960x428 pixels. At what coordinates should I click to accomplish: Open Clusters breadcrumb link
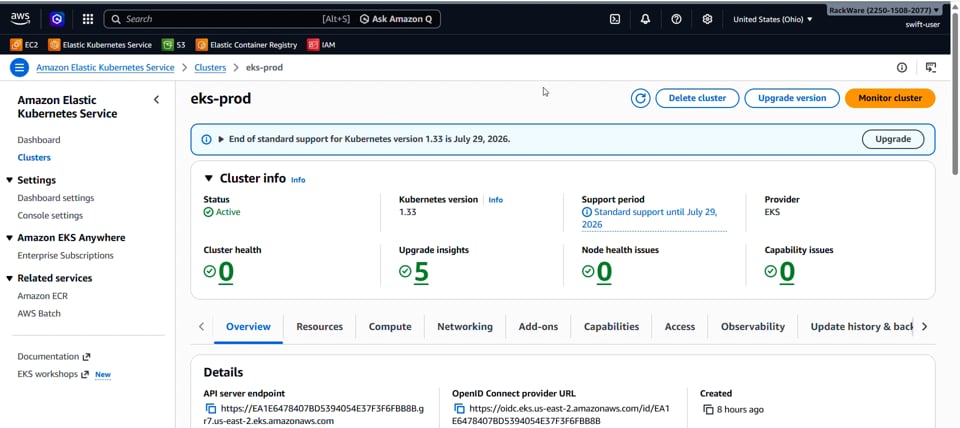[x=210, y=67]
